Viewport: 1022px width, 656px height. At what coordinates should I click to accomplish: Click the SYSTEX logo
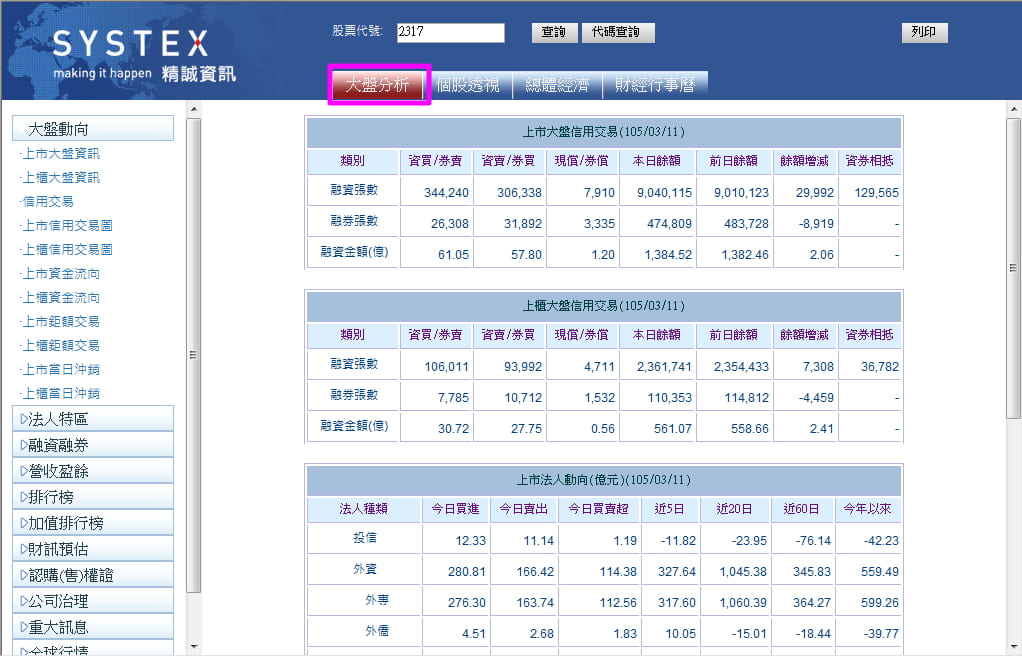point(130,45)
